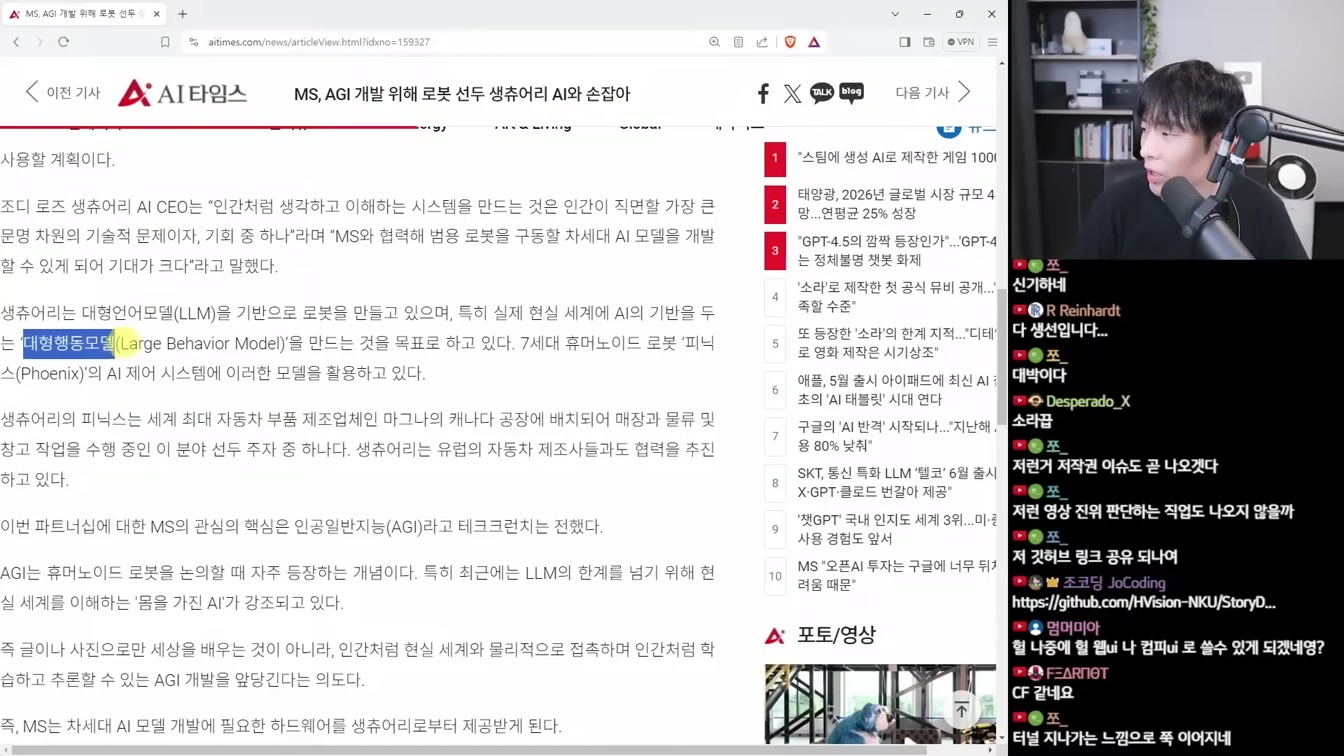Click chat username 'Desperado_X'
Image resolution: width=1344 pixels, height=756 pixels.
tap(1088, 401)
